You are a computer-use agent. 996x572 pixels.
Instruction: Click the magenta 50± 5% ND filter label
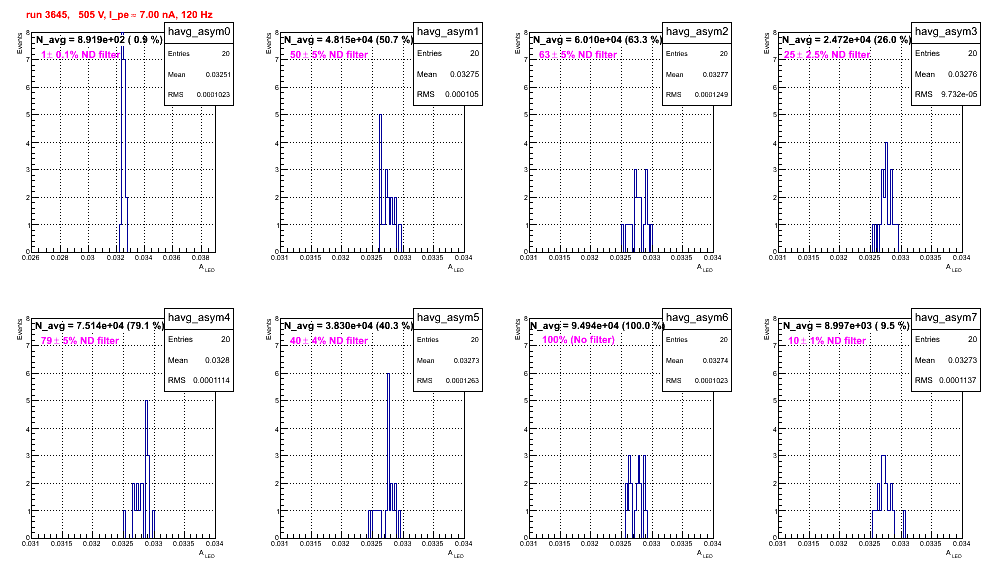pyautogui.click(x=329, y=55)
